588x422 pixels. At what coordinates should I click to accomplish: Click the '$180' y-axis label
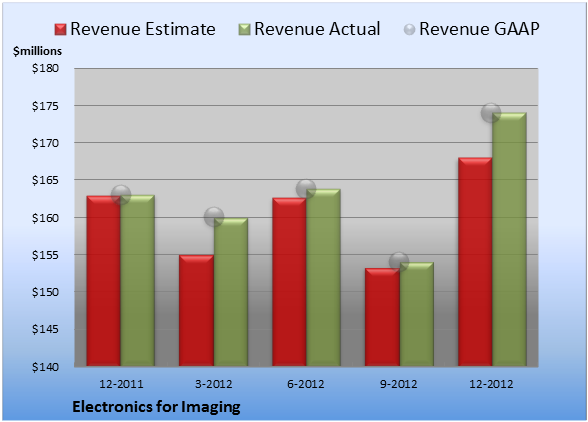pyautogui.click(x=45, y=68)
